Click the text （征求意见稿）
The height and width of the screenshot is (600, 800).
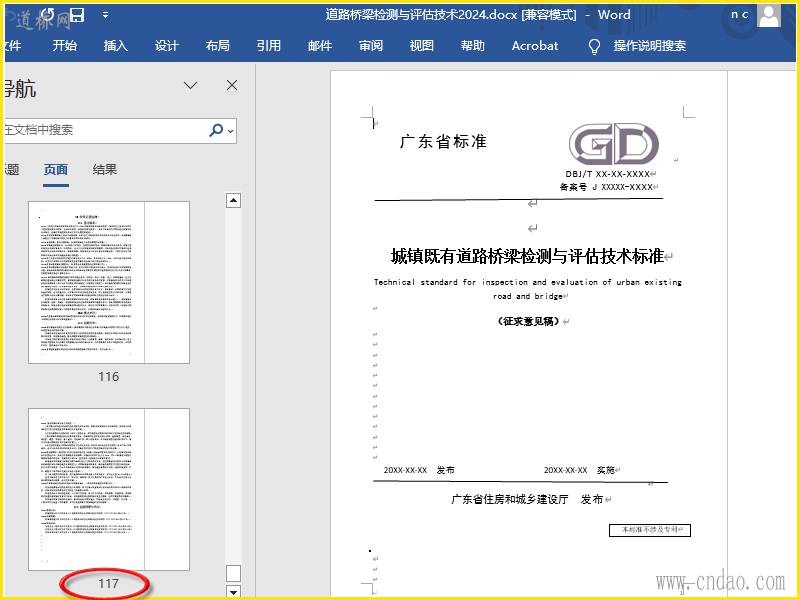click(x=528, y=321)
